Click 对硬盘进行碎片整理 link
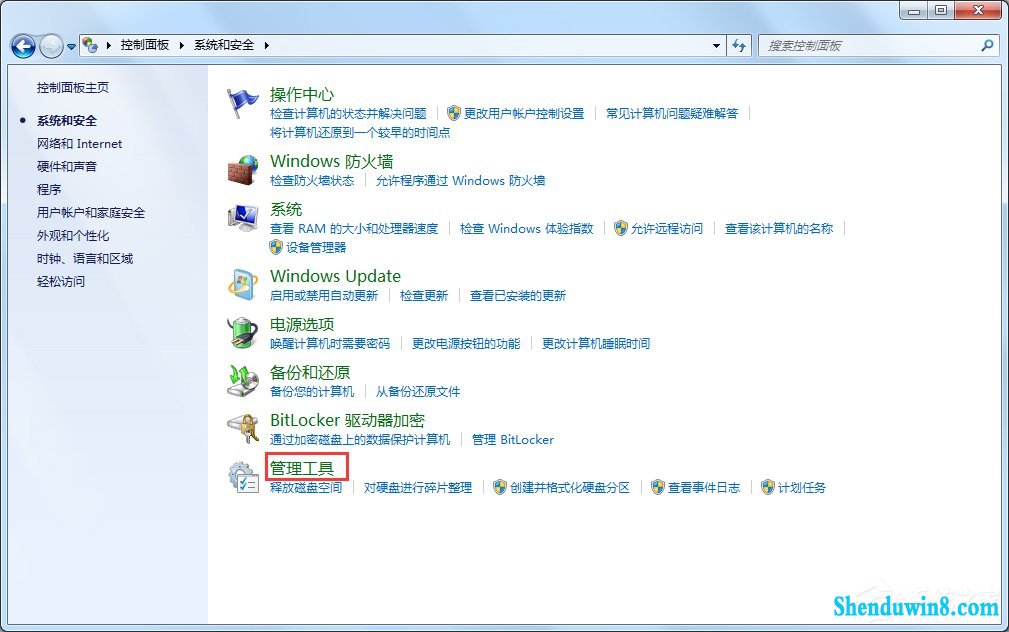The width and height of the screenshot is (1009, 632). (418, 488)
